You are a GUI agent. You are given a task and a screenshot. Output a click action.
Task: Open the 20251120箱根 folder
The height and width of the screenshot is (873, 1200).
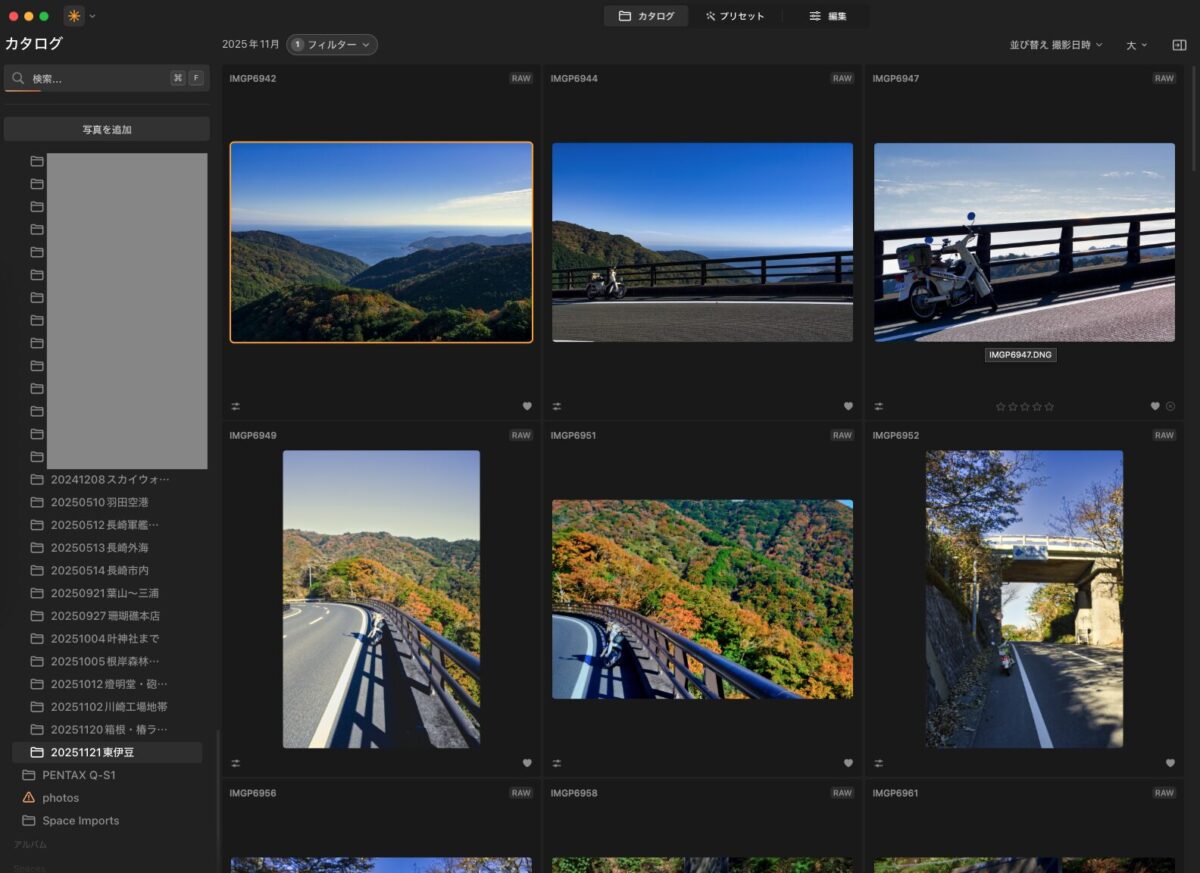click(x=109, y=729)
